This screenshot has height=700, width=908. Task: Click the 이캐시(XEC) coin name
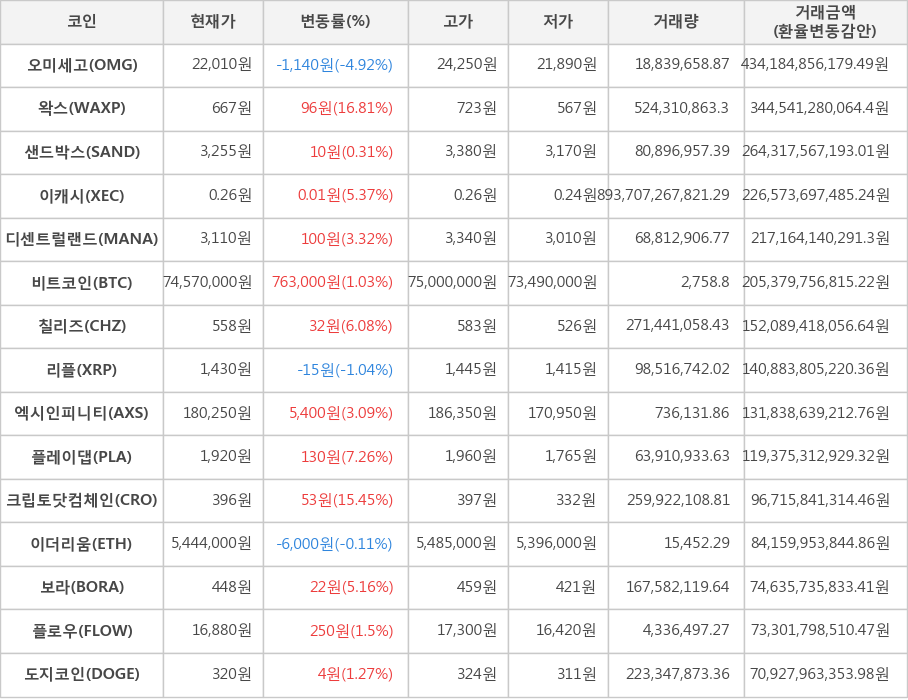click(82, 195)
